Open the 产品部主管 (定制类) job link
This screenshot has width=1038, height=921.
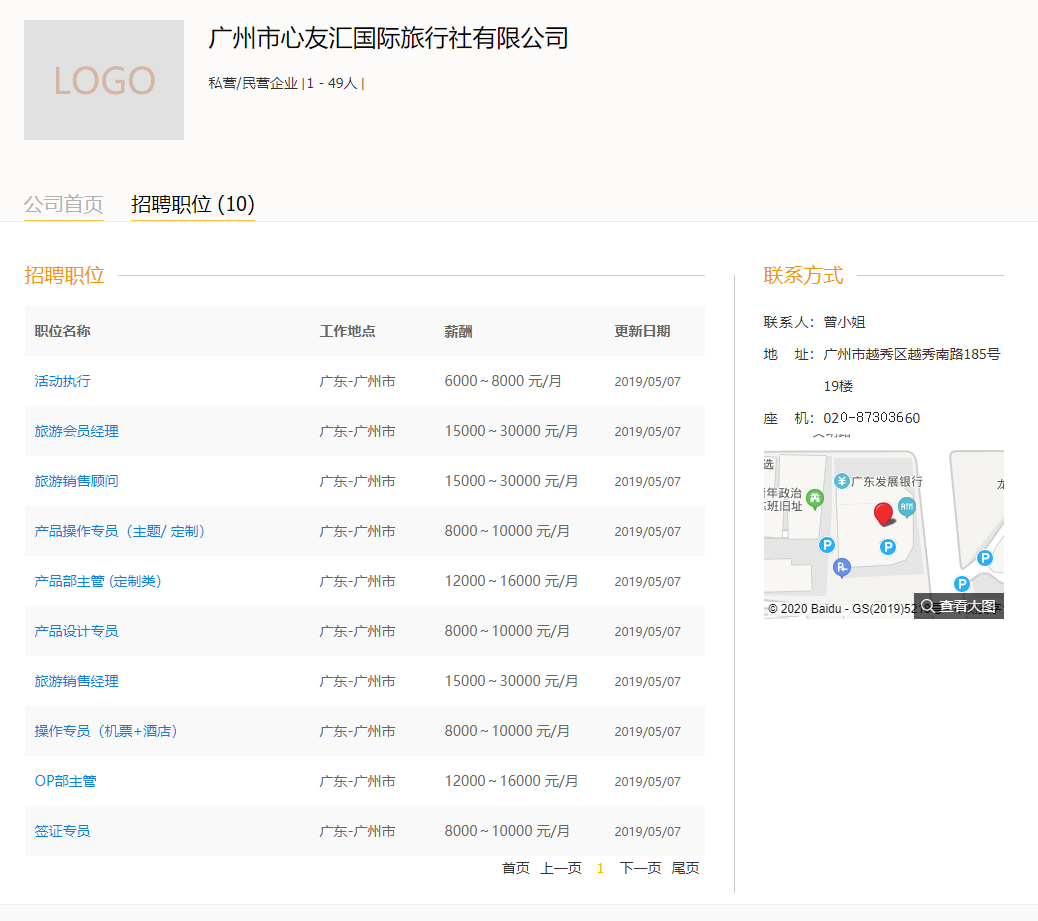(x=98, y=581)
